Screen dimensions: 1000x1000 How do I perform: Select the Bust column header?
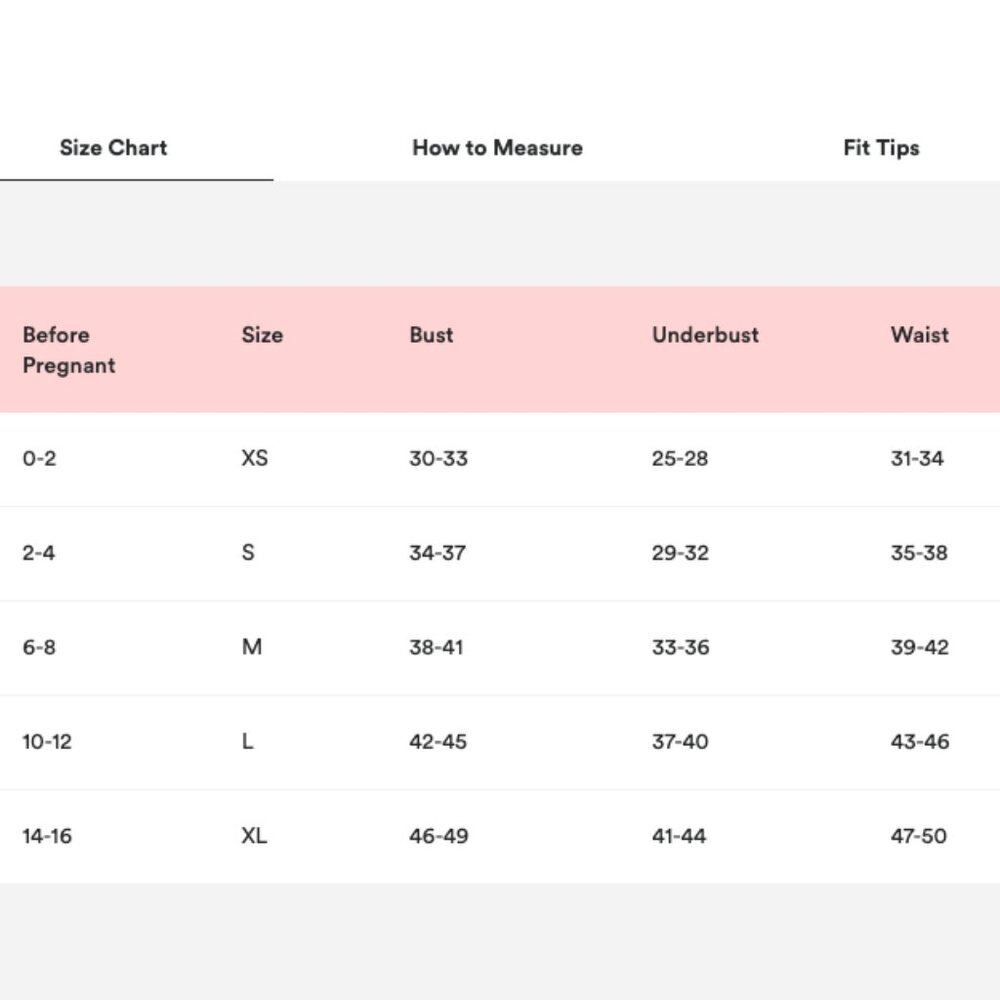(431, 335)
